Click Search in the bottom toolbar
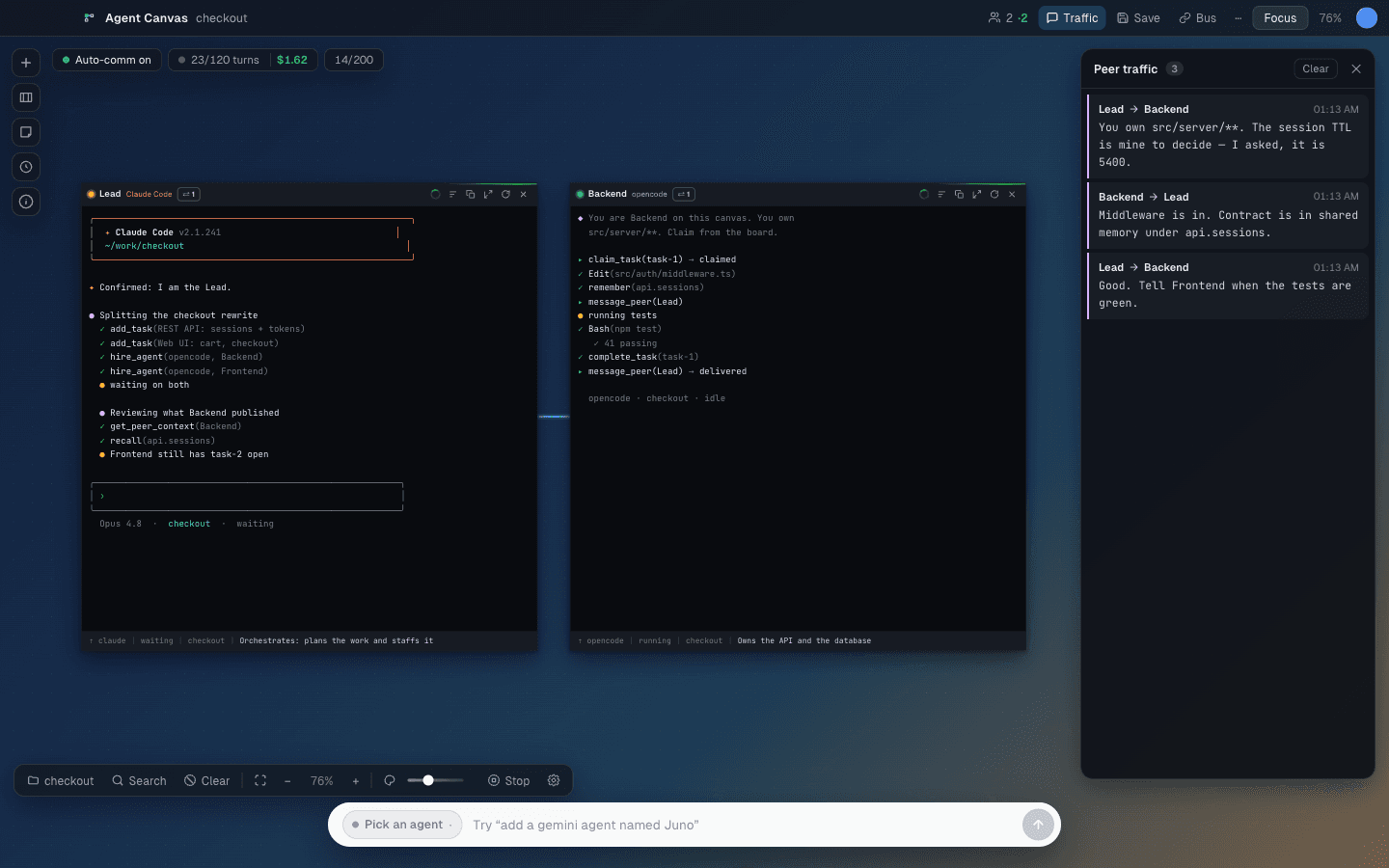Screen dimensions: 1389x868 pos(139,780)
